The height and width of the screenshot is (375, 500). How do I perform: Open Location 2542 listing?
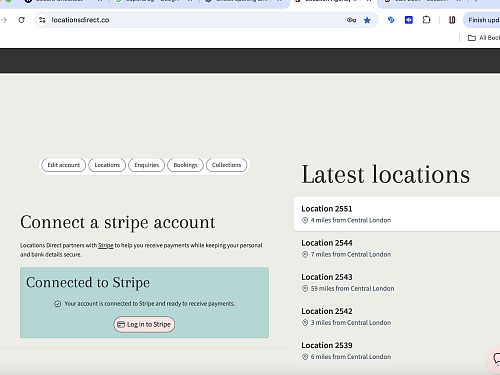[x=397, y=316]
